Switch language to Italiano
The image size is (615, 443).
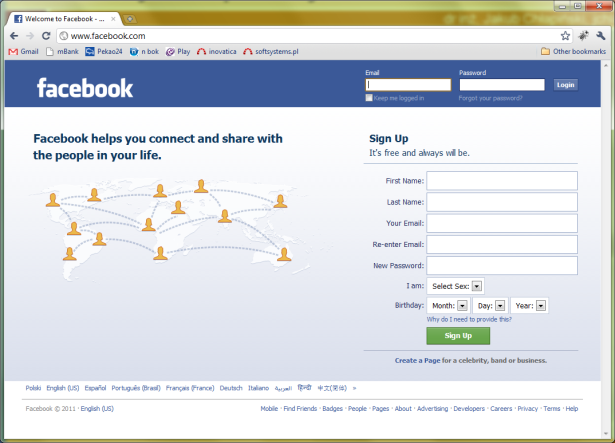point(258,388)
